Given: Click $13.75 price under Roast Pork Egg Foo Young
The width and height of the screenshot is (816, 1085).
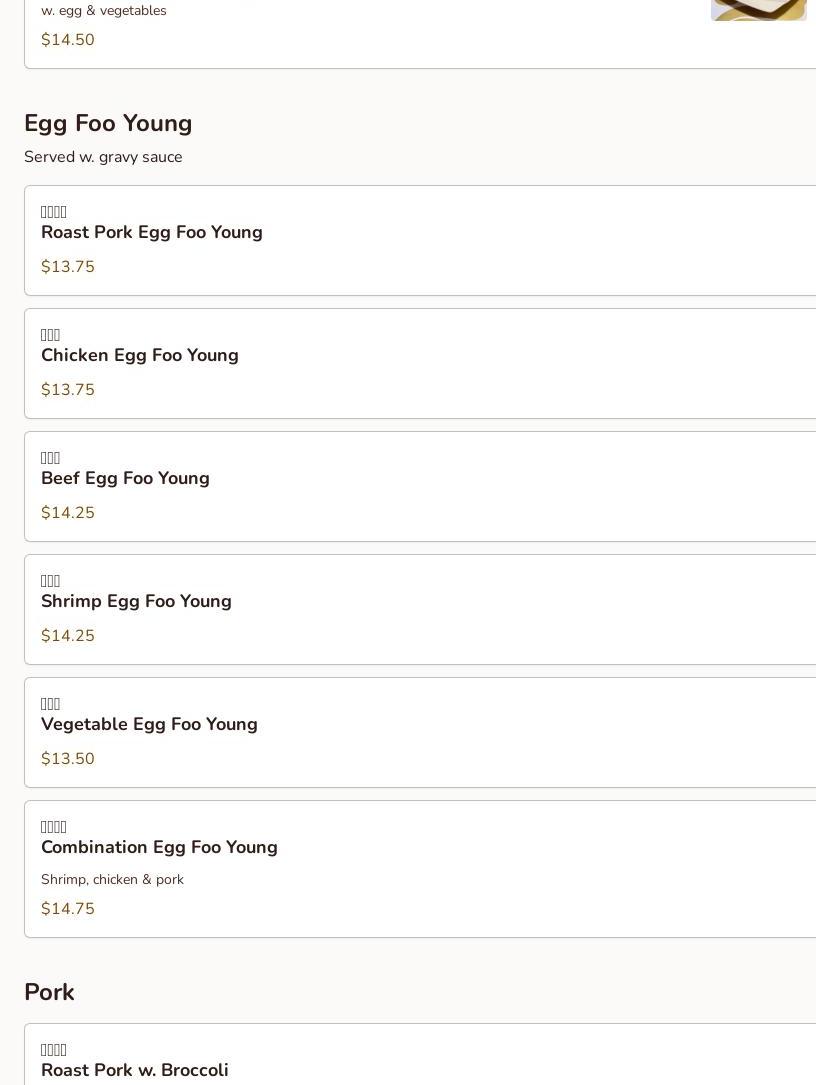Looking at the screenshot, I should coord(68,267).
